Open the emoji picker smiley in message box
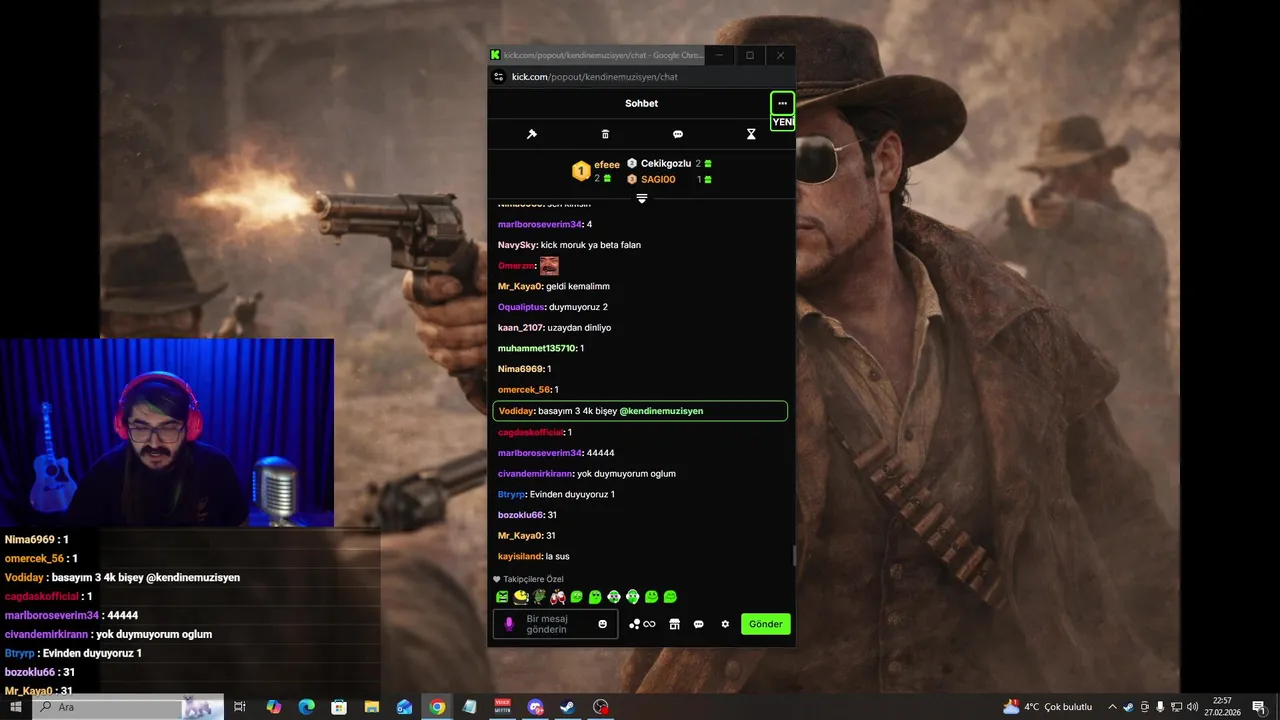This screenshot has height=720, width=1280. (602, 624)
